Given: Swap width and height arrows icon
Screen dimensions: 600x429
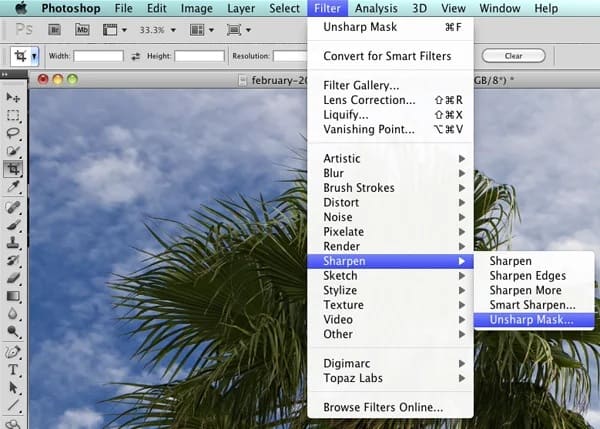Looking at the screenshot, I should (x=135, y=56).
